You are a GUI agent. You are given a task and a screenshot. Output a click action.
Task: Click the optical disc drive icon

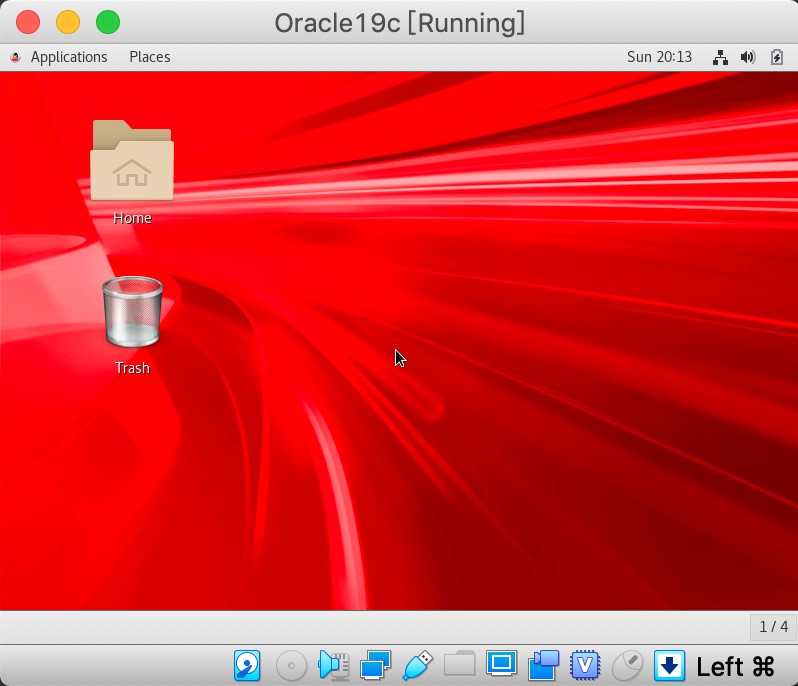pyautogui.click(x=292, y=665)
